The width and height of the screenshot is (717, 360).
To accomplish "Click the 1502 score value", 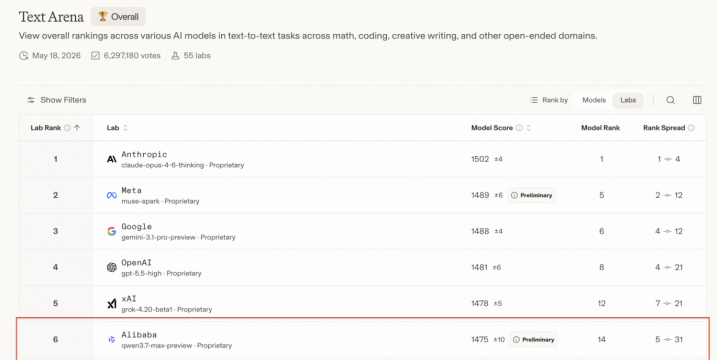I will pyautogui.click(x=480, y=159).
